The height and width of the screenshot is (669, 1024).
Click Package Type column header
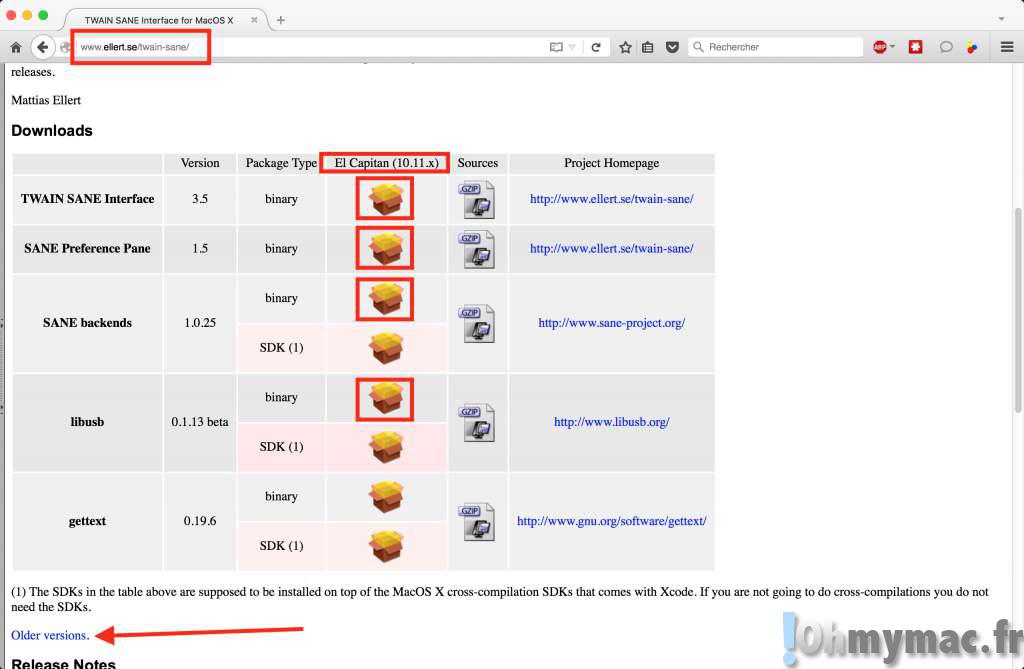(281, 163)
